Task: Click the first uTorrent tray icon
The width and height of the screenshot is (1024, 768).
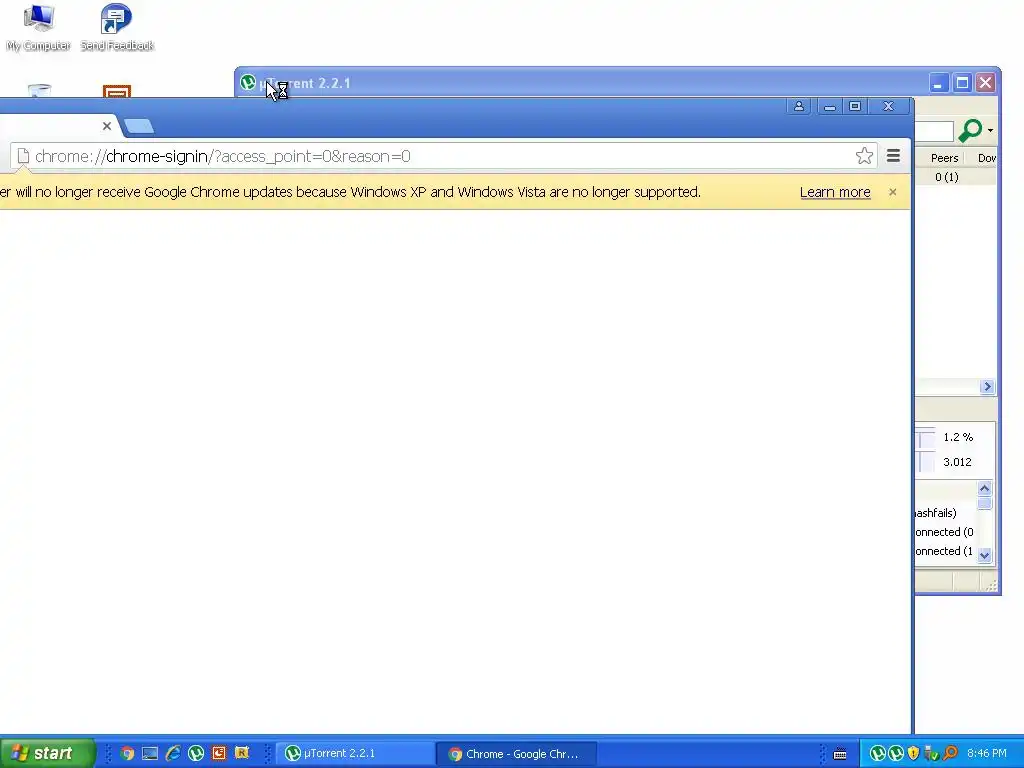Action: [x=878, y=754]
